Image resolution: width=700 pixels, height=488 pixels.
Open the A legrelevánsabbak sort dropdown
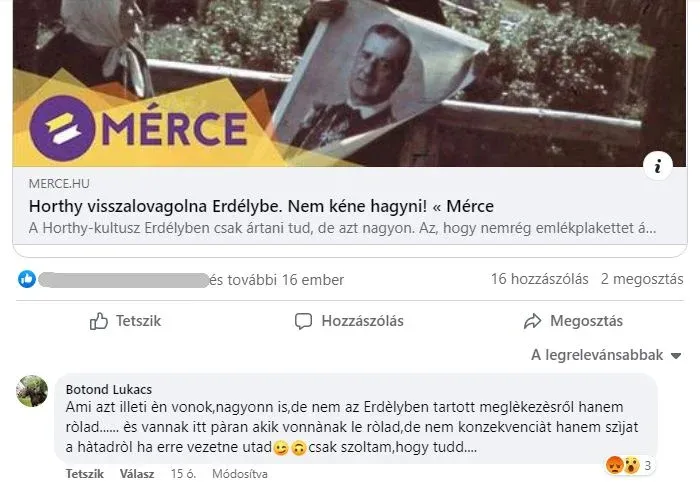point(606,355)
